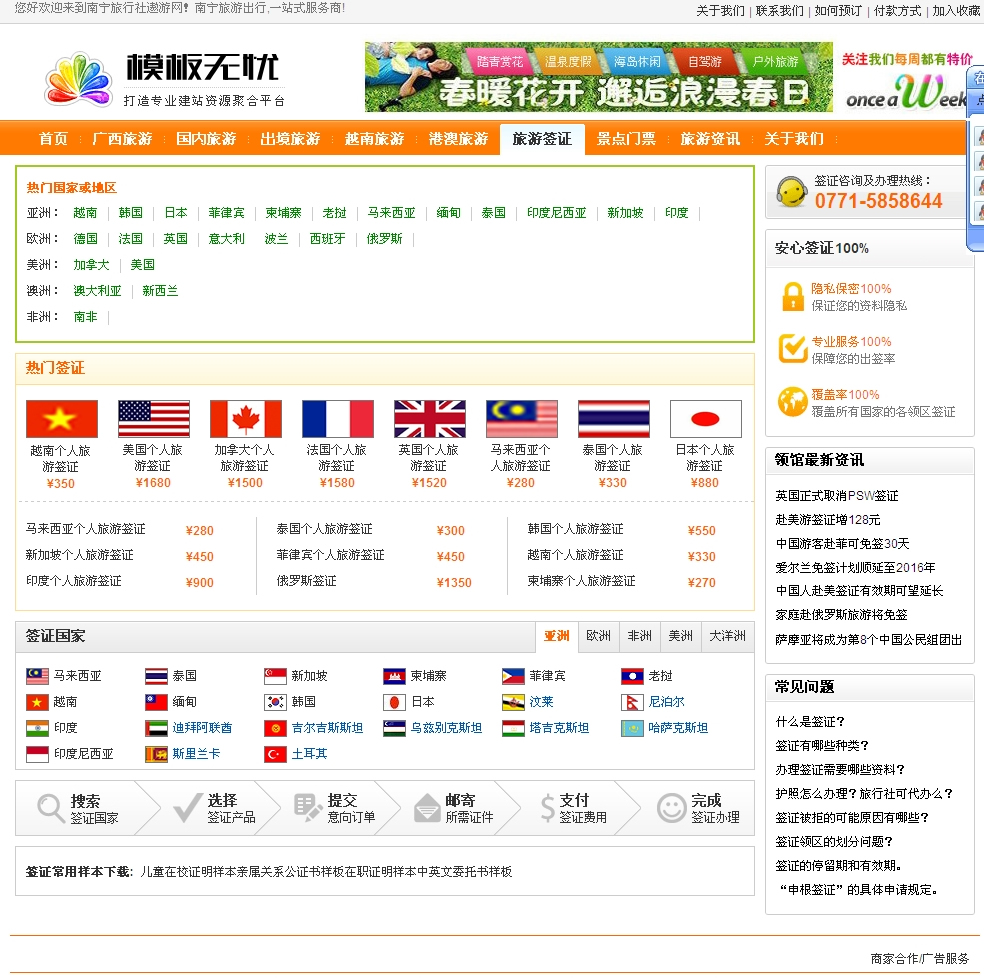Go to 景点门票 in the navigation bar

coord(626,139)
